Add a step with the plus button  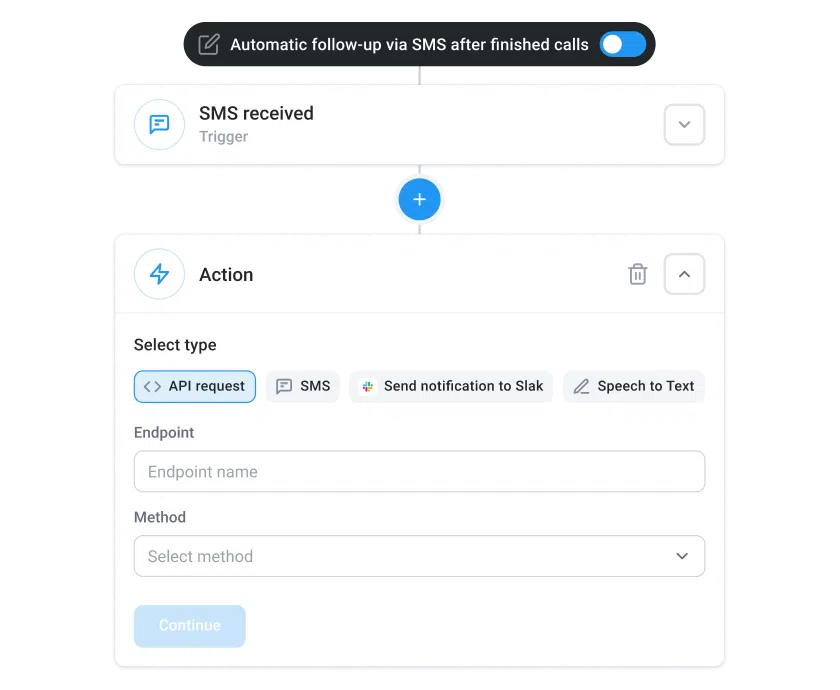(419, 200)
